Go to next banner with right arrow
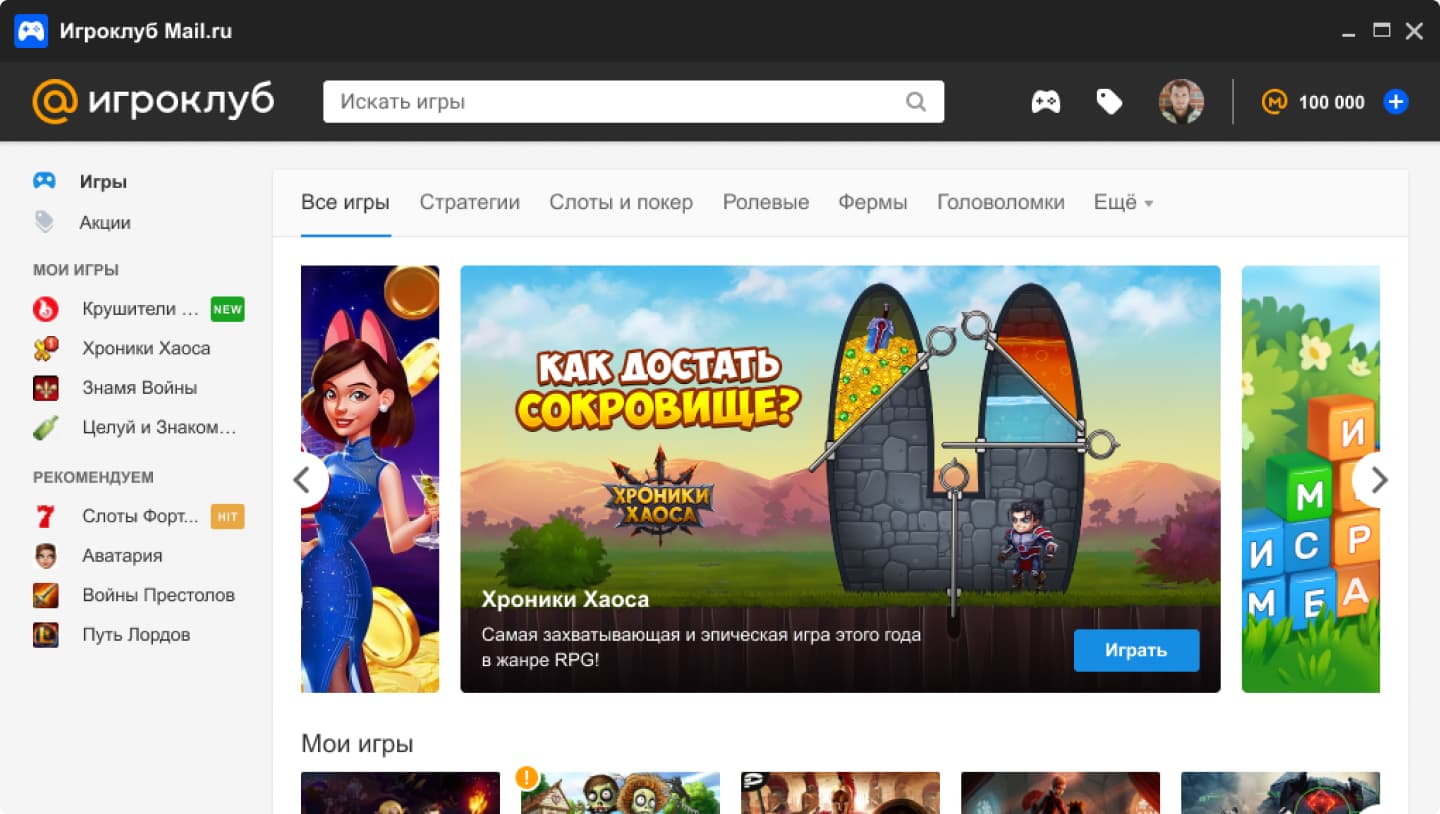Viewport: 1440px width, 814px height. click(1379, 480)
